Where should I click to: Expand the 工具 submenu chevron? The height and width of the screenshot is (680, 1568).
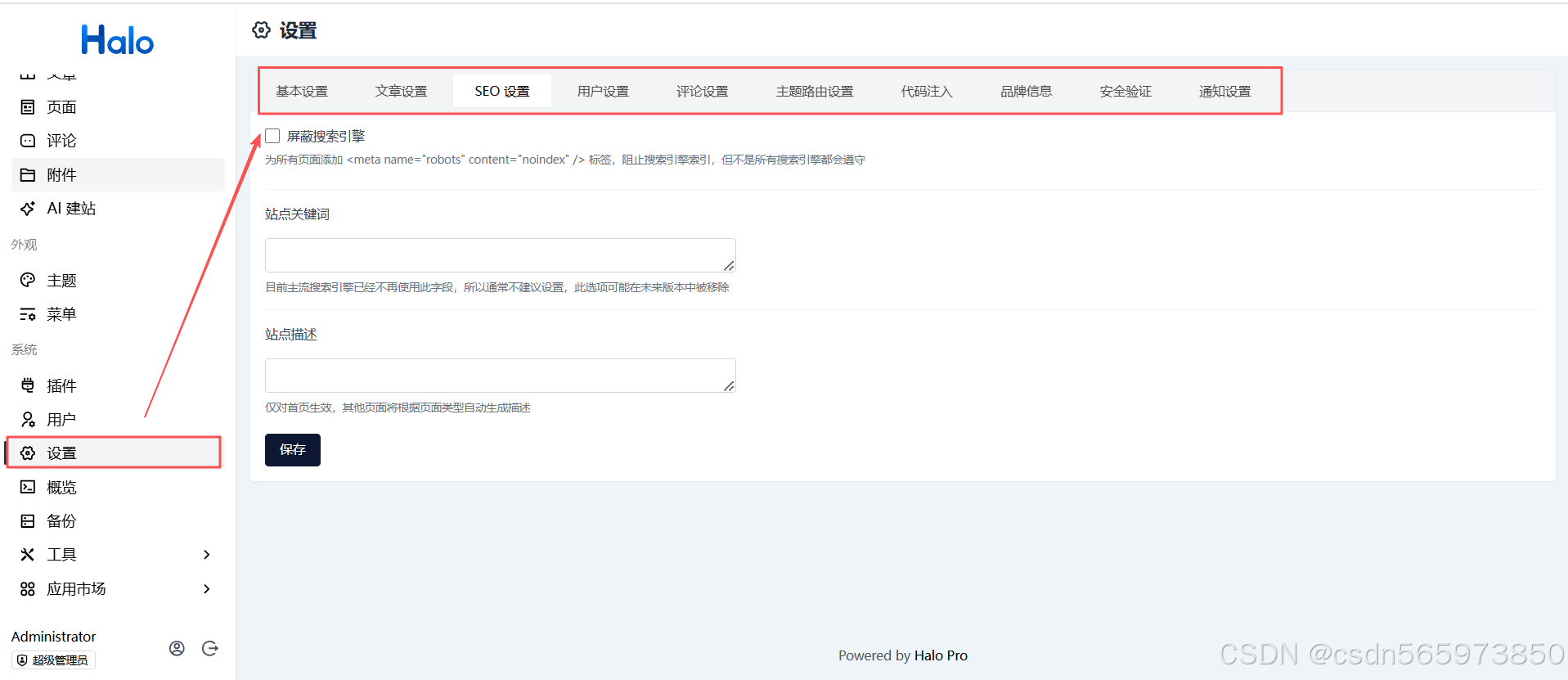207,555
